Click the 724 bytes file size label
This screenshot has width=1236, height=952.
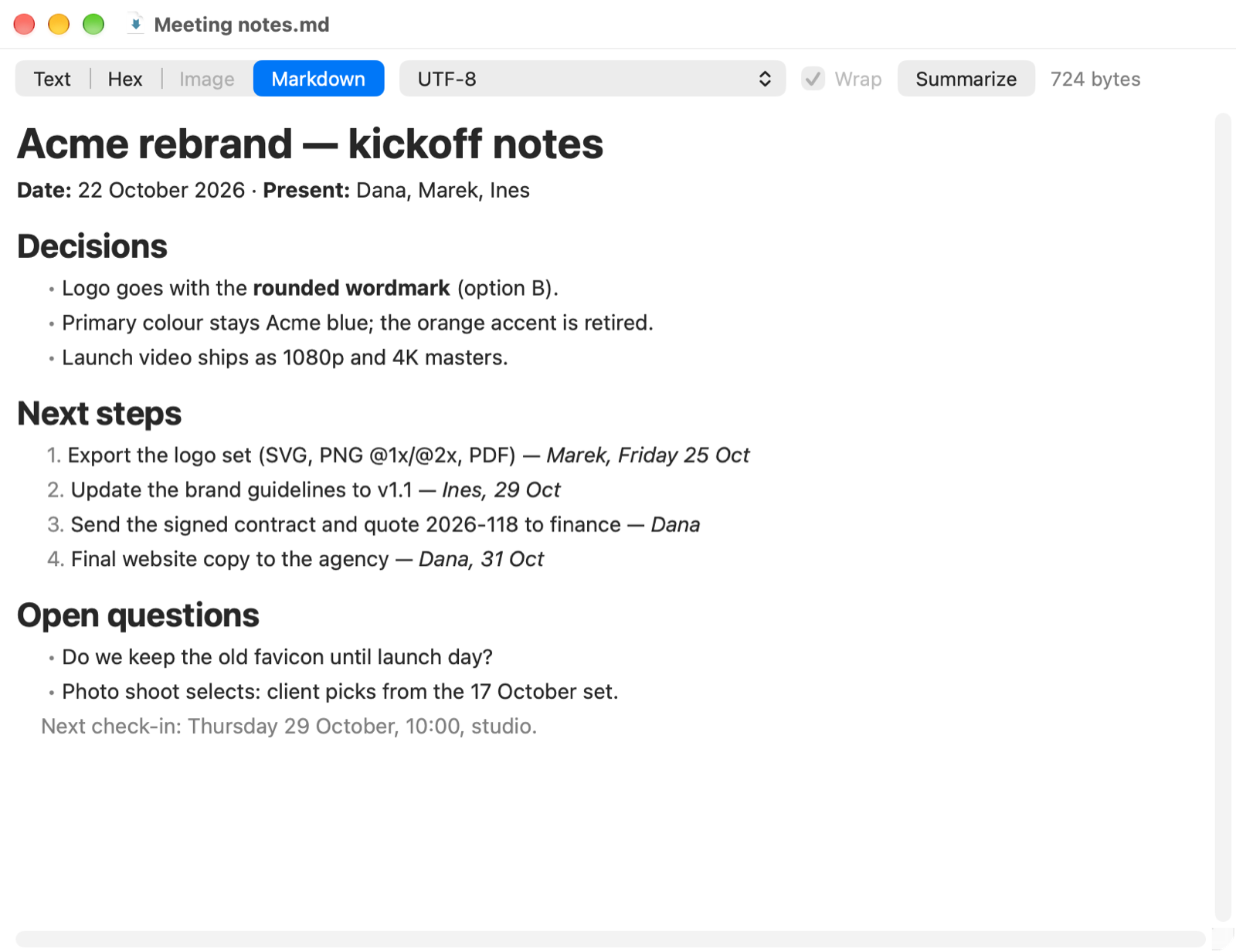pyautogui.click(x=1095, y=79)
